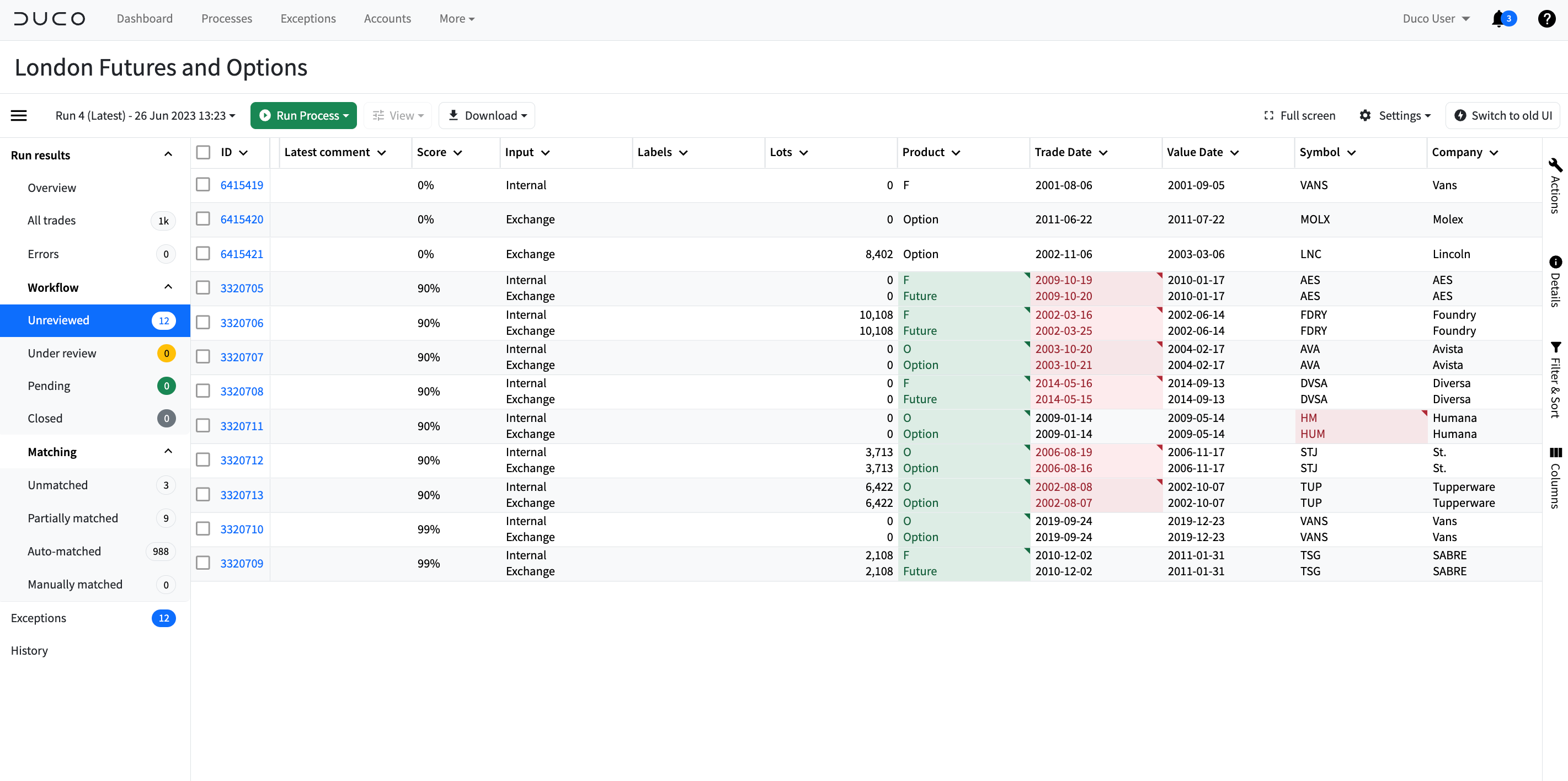Open the Trade Date column dropdown
This screenshot has height=781, width=1568.
[1104, 152]
